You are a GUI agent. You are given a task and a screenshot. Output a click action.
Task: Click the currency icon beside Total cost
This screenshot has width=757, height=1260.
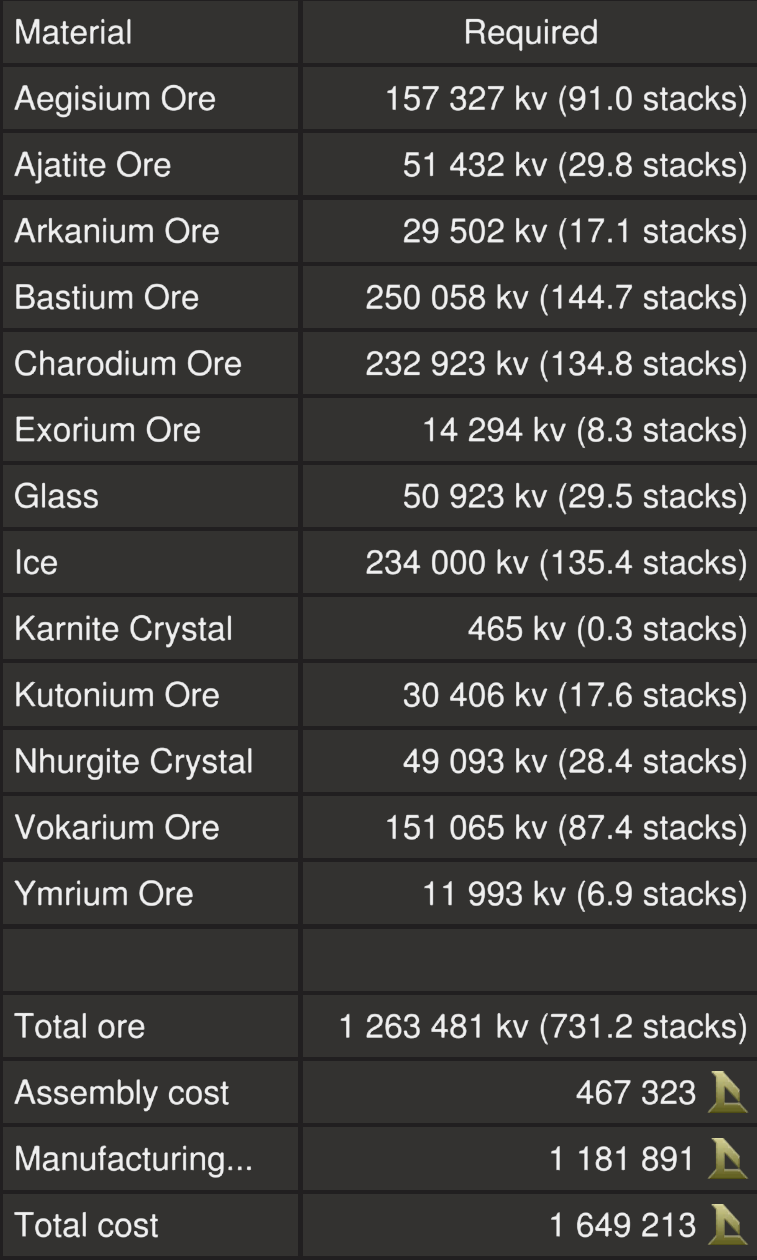coord(727,1225)
